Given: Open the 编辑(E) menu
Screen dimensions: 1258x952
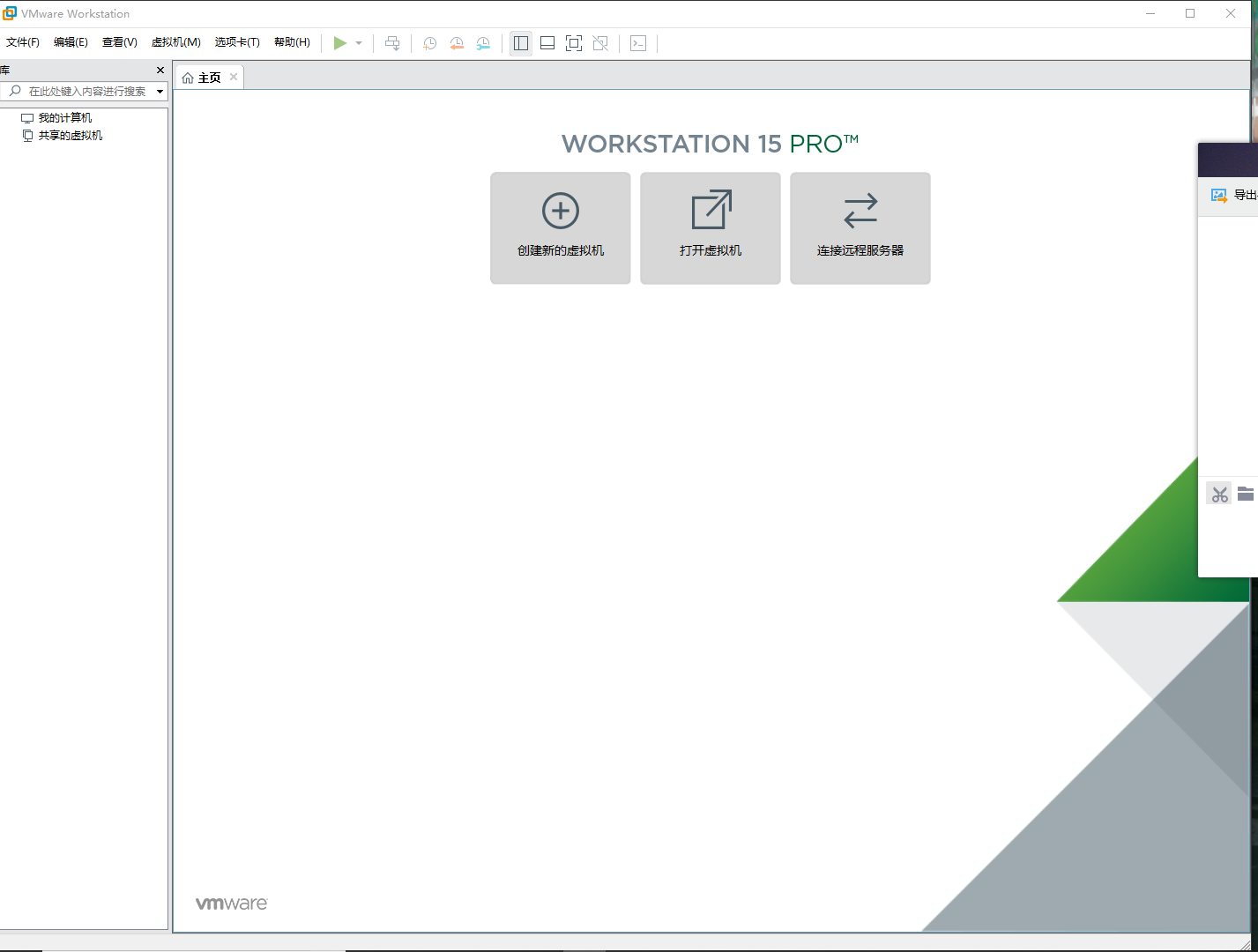Looking at the screenshot, I should (x=71, y=42).
